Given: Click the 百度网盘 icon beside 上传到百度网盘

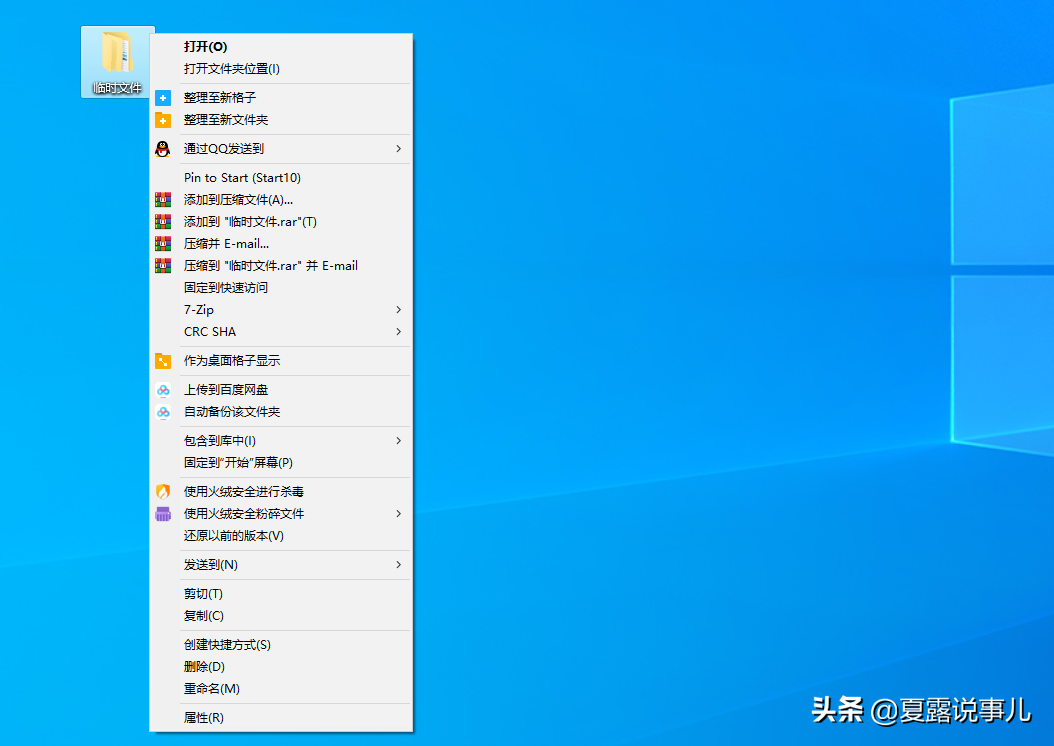Looking at the screenshot, I should point(163,390).
